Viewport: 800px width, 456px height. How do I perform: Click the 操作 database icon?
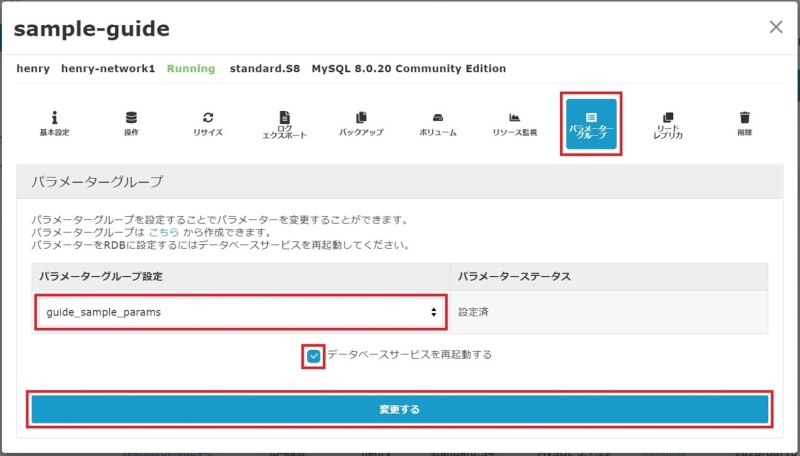point(131,123)
